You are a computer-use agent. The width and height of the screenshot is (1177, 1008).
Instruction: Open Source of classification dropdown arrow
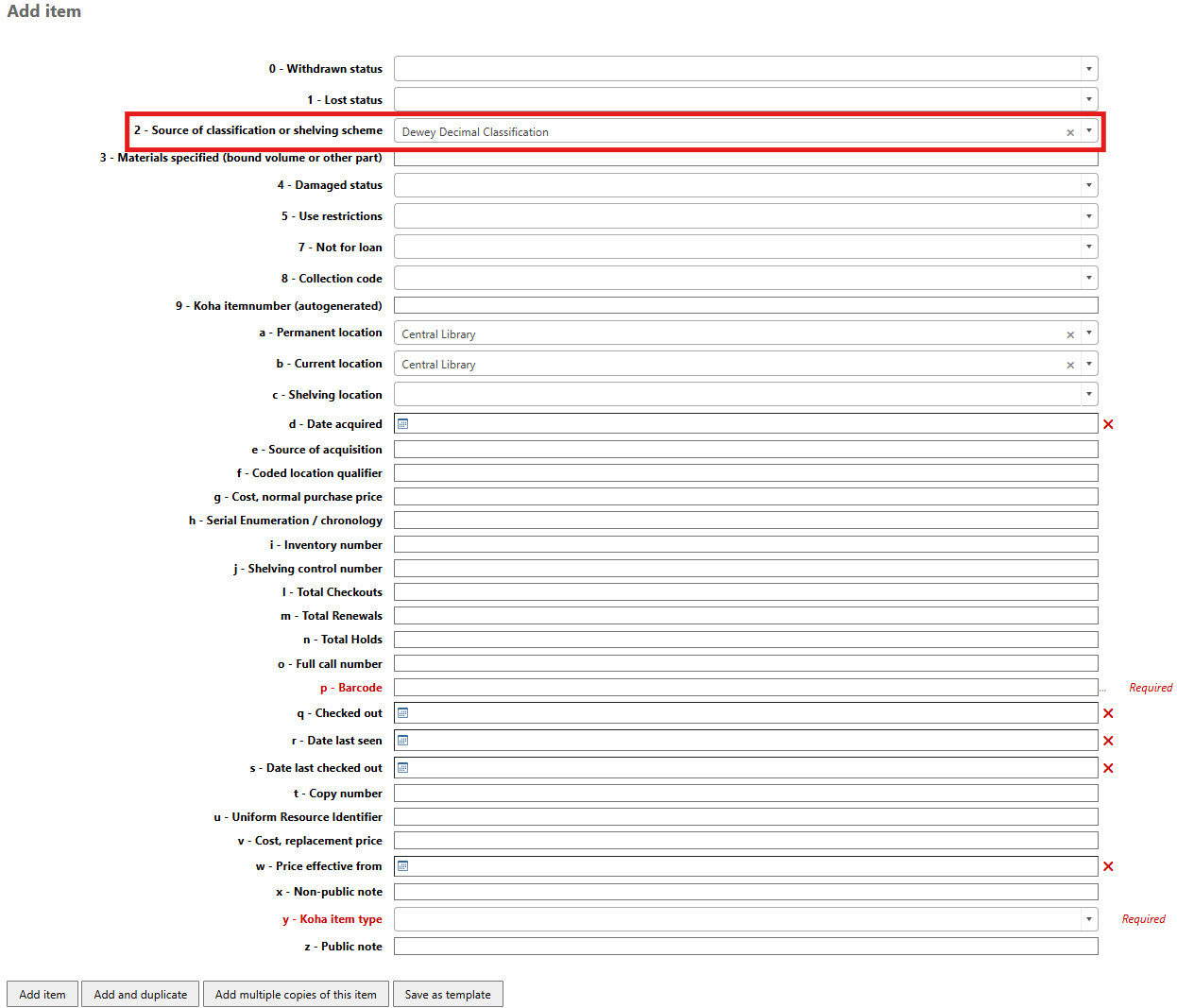[1088, 131]
